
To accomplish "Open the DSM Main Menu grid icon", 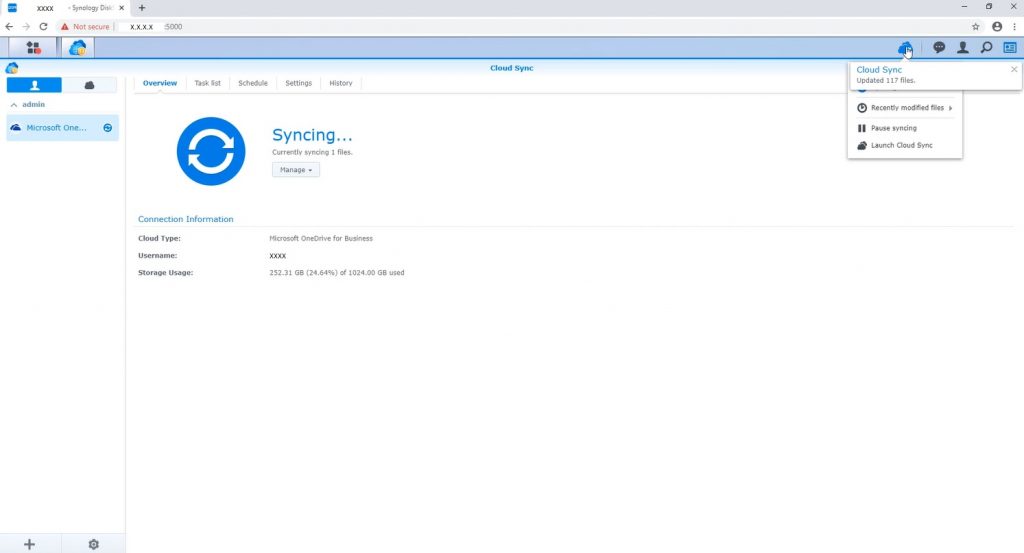I will (33, 48).
